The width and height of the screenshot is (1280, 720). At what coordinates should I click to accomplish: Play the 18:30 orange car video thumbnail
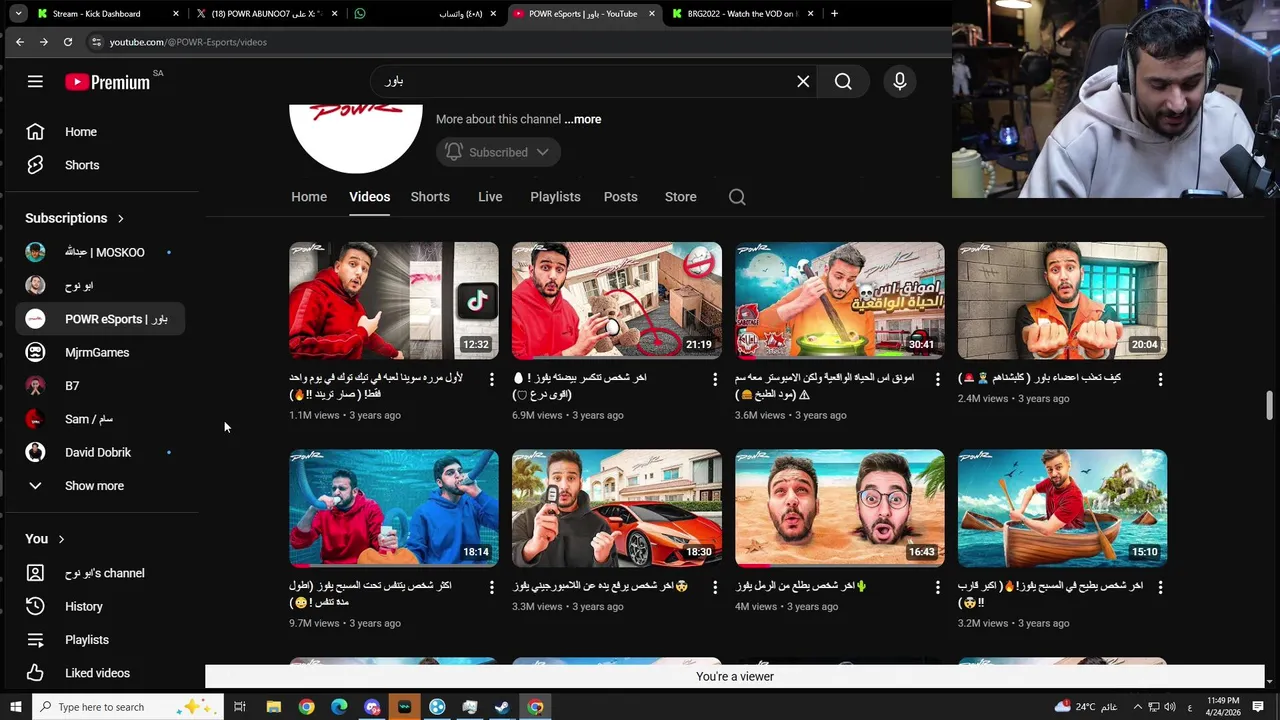(x=617, y=508)
